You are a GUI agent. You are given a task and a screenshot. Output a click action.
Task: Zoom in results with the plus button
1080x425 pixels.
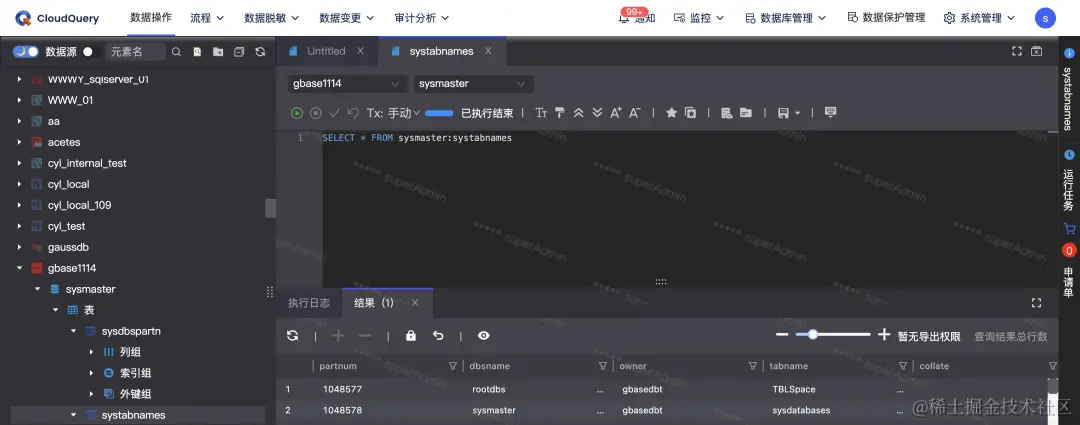[x=884, y=335]
